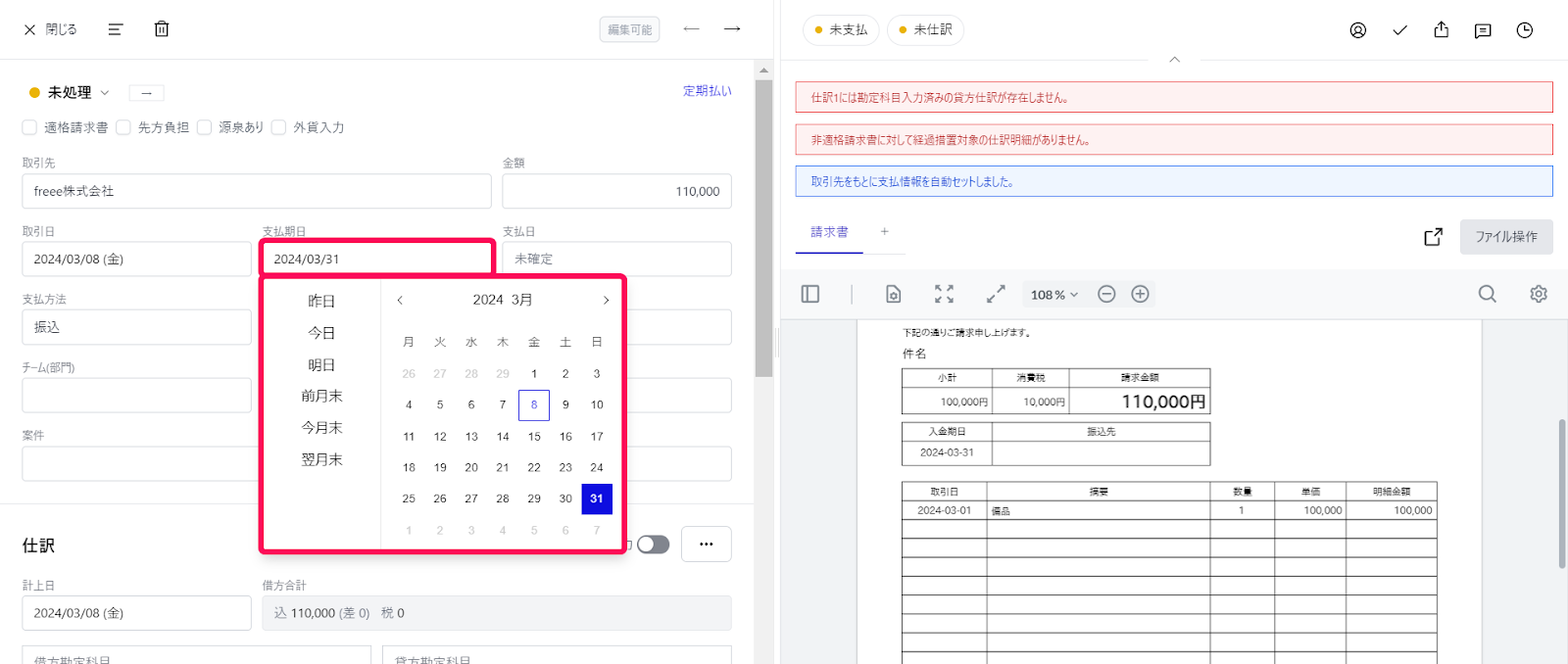Collapse the alert messages chevron
The height and width of the screenshot is (664, 1568).
[1174, 60]
